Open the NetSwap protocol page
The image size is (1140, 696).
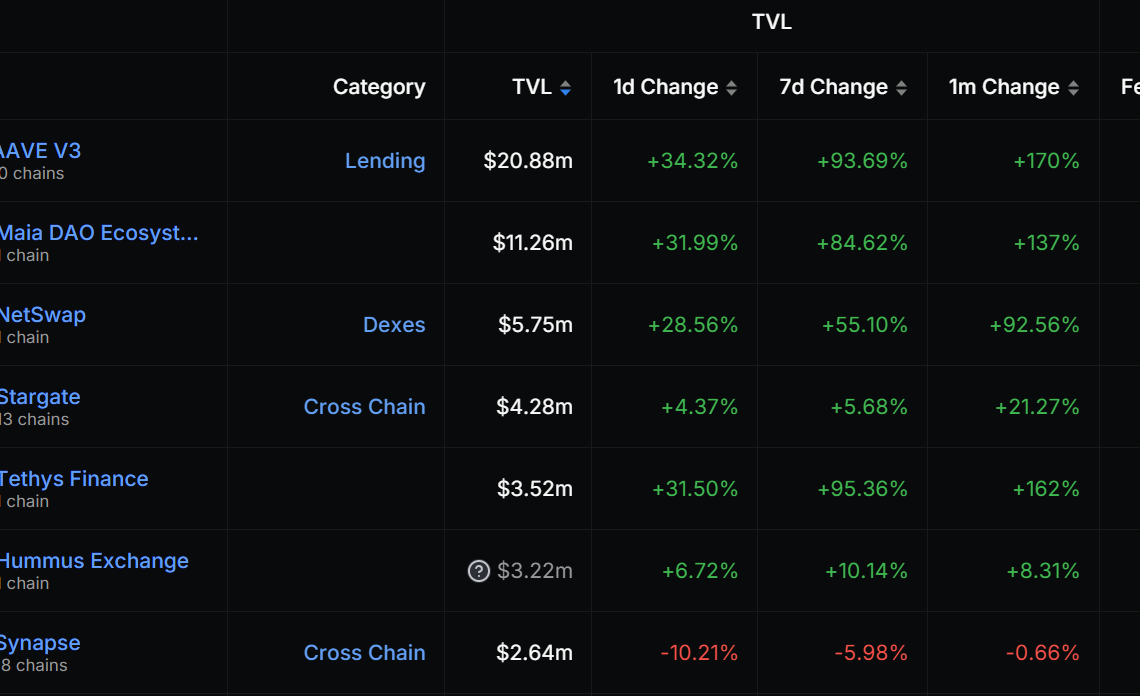[43, 315]
